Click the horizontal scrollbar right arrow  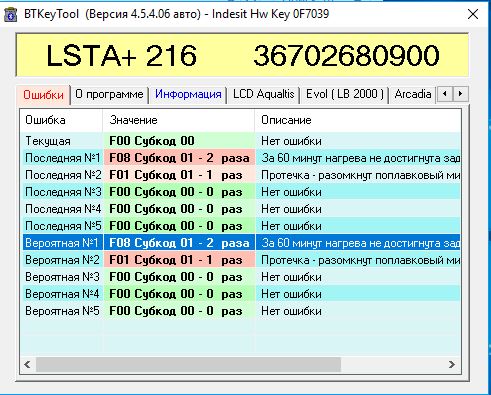452,364
